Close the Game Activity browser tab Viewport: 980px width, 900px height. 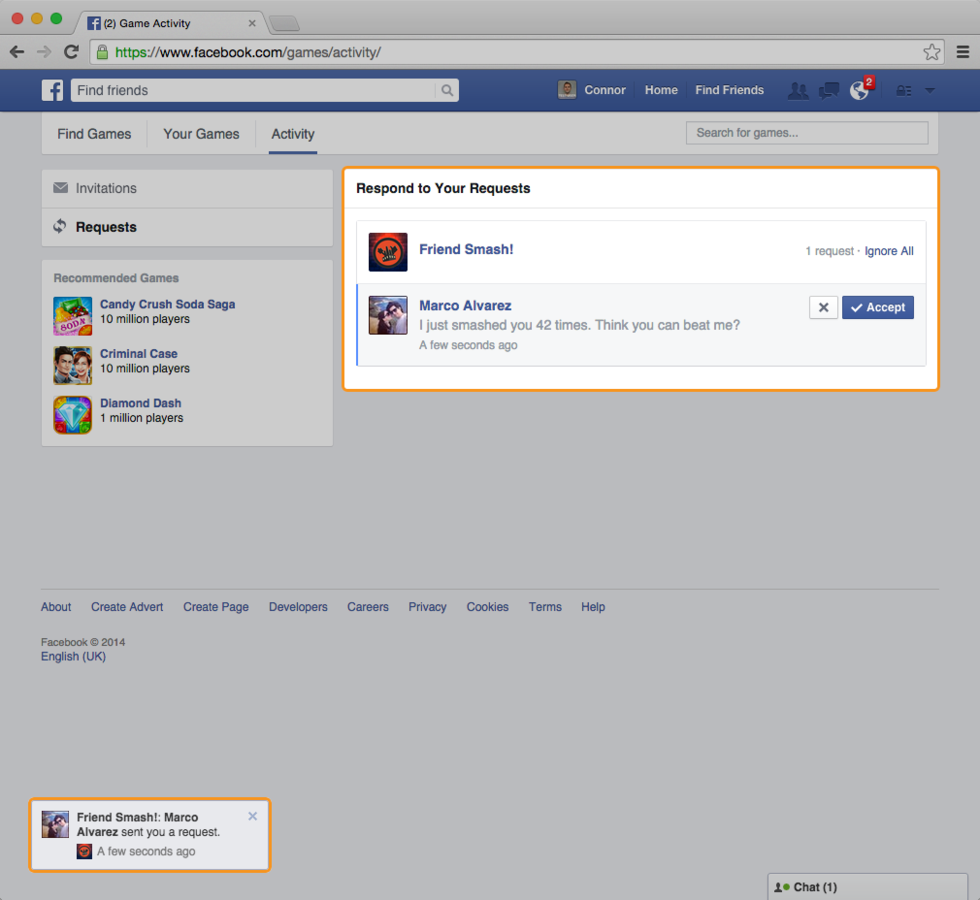coord(252,23)
